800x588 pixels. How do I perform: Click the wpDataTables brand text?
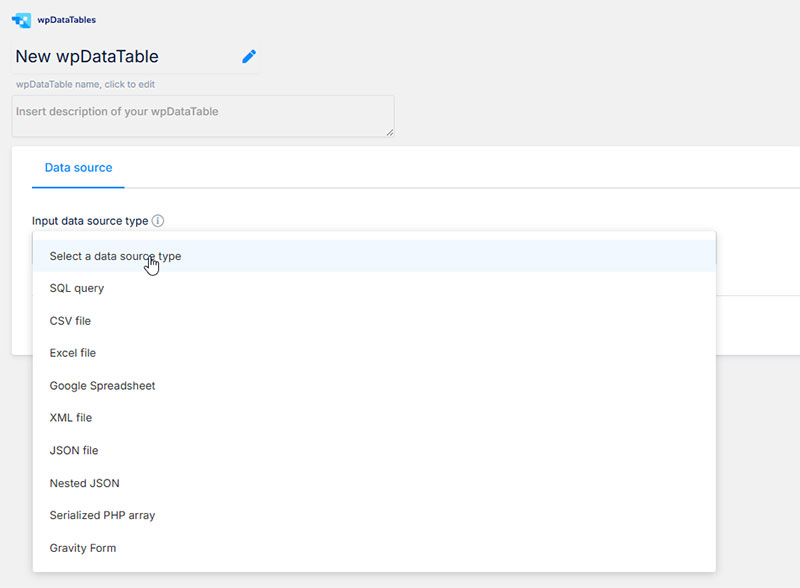tap(66, 20)
